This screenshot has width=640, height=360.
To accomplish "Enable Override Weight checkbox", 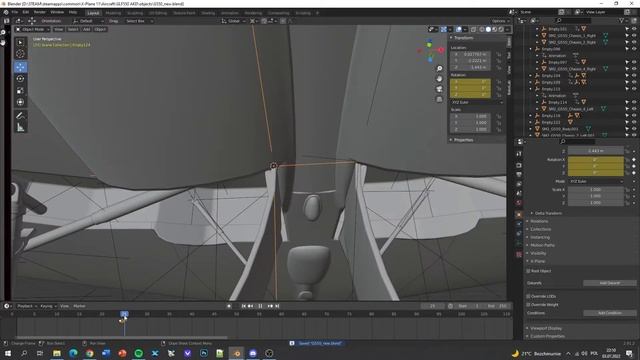I will click(528, 305).
